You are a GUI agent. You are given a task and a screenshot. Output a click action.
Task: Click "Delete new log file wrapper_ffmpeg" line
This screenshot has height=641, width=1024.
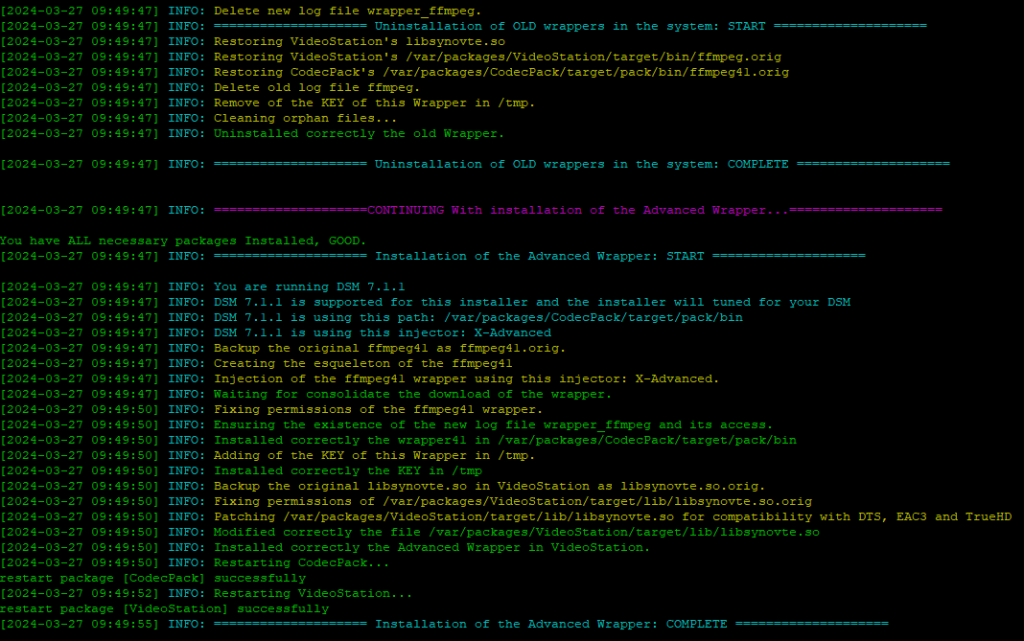point(347,11)
